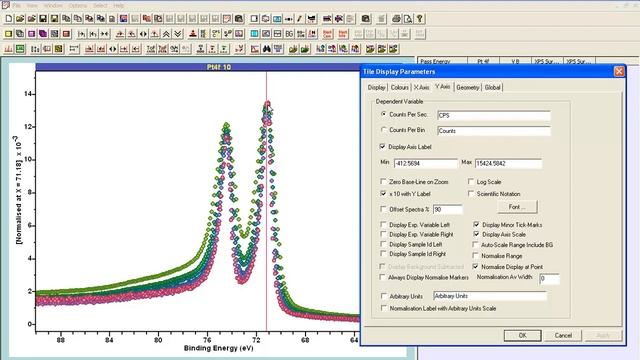The image size is (640, 360).
Task: Select the Counts Per Sec. radio button
Action: click(x=383, y=114)
